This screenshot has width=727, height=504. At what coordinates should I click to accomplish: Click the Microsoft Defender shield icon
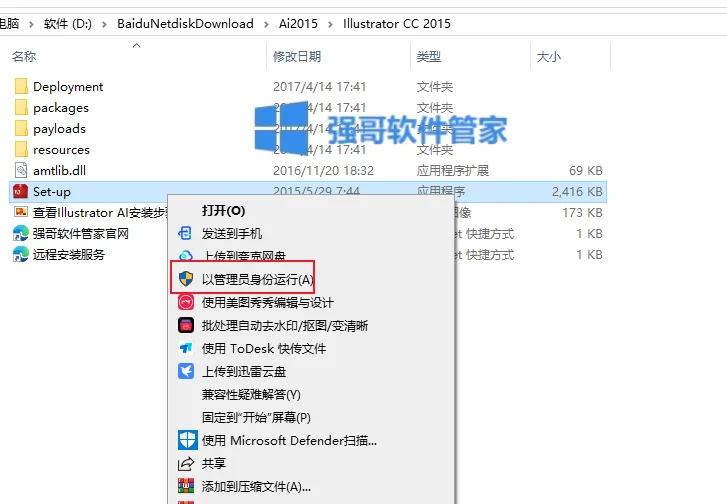[x=187, y=440]
